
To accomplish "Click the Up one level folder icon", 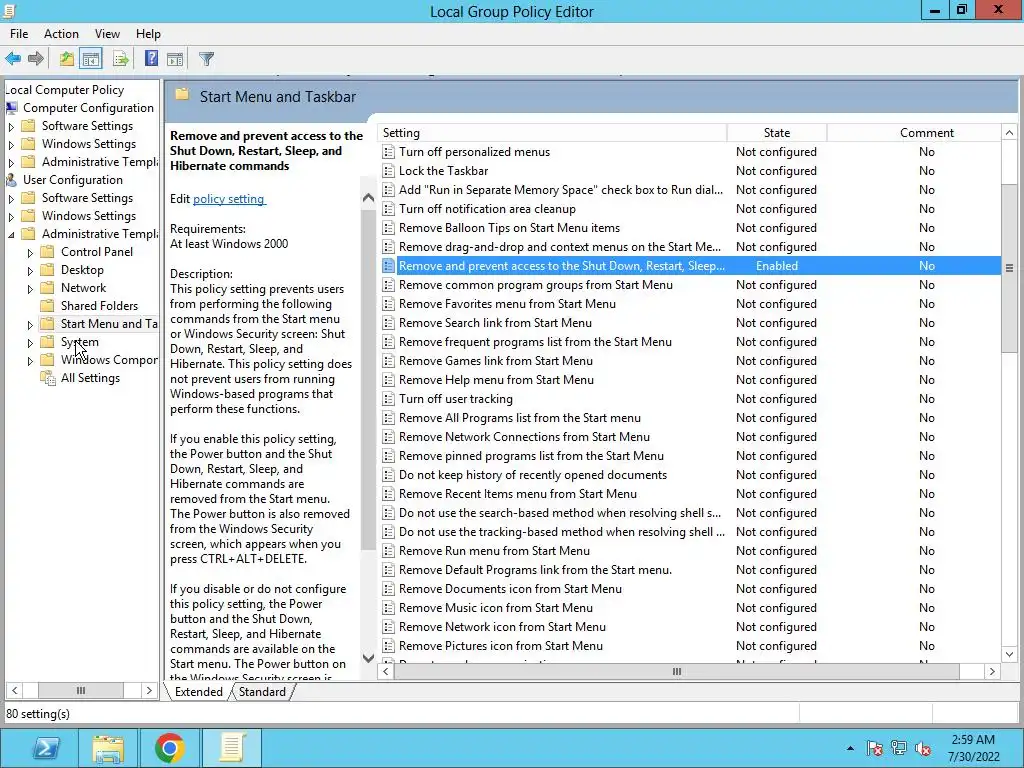I will pyautogui.click(x=66, y=59).
